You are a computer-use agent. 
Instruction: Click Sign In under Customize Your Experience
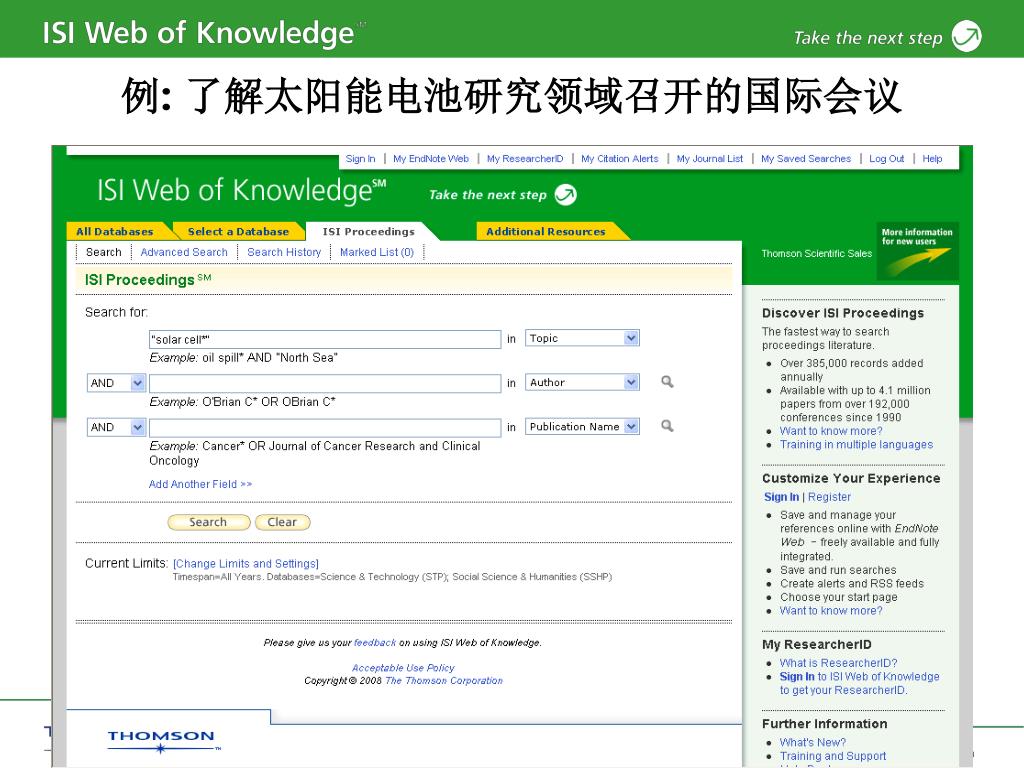click(781, 497)
